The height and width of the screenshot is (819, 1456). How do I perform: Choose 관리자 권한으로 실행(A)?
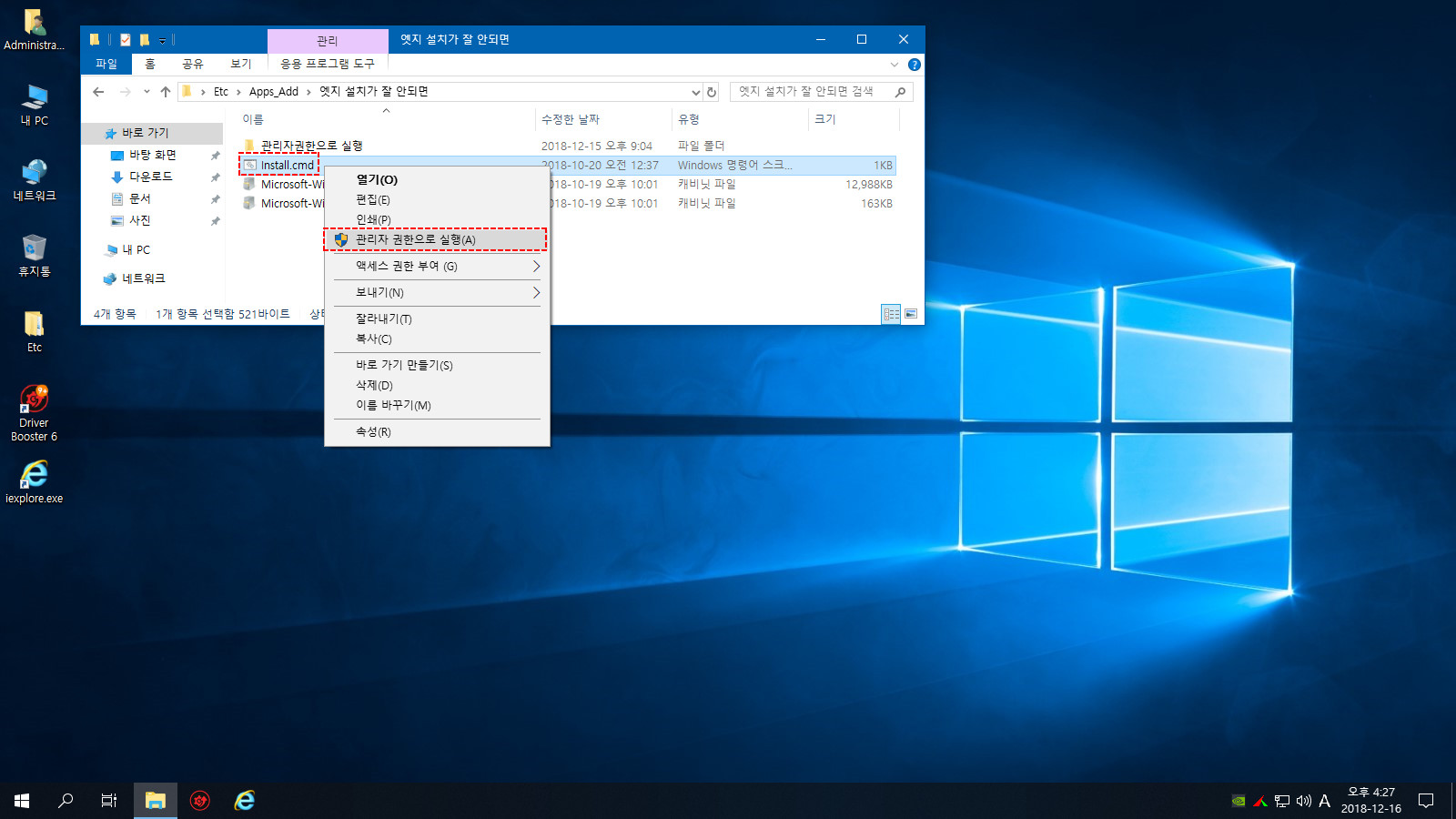pos(437,240)
